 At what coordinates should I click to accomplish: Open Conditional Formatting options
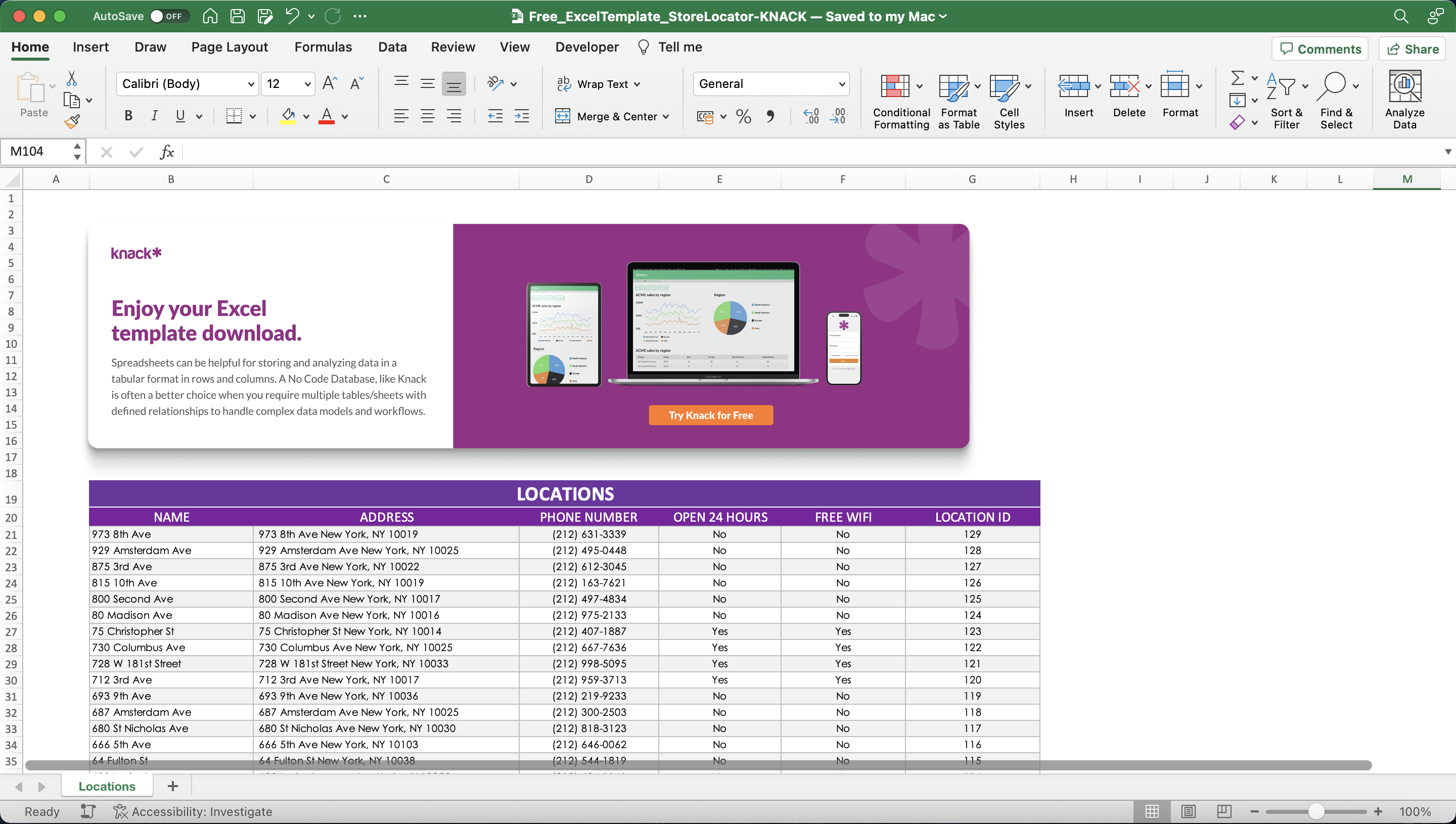pyautogui.click(x=900, y=99)
